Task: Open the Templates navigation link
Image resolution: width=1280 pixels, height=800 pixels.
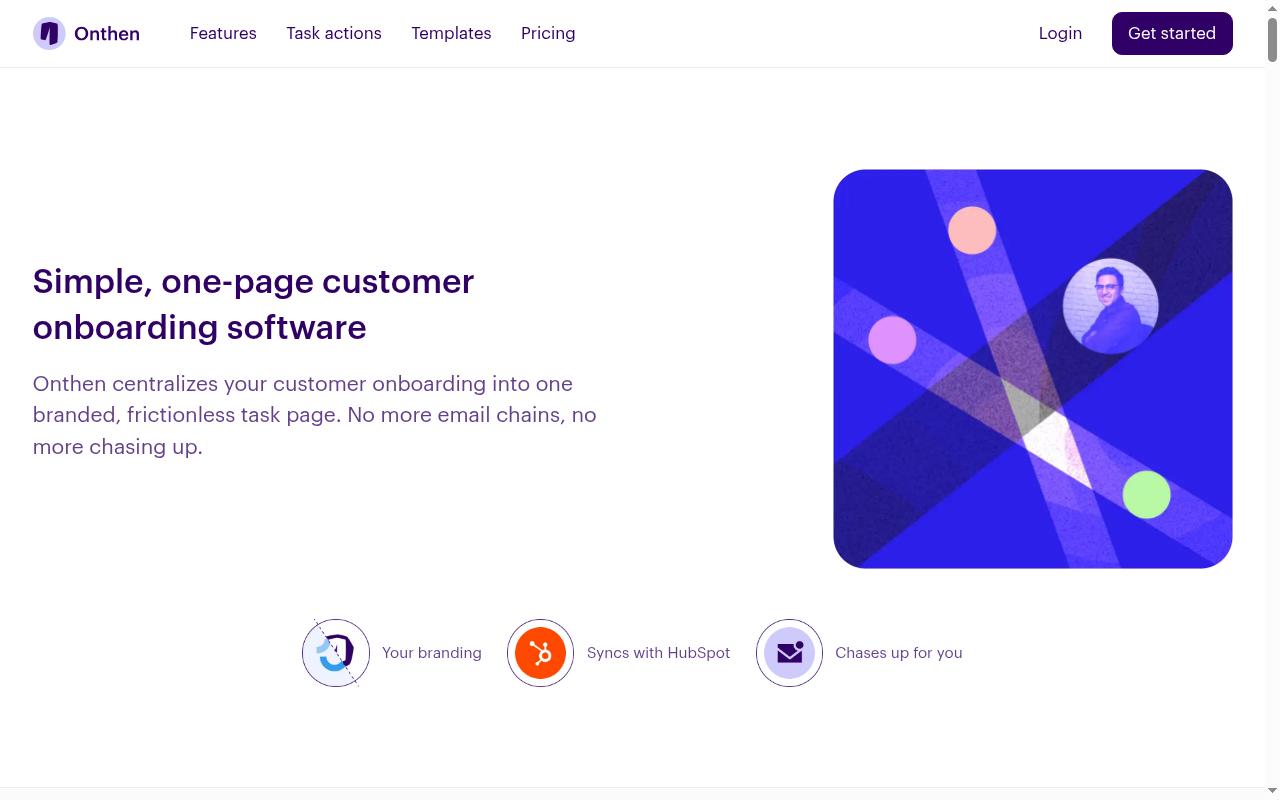Action: [451, 33]
